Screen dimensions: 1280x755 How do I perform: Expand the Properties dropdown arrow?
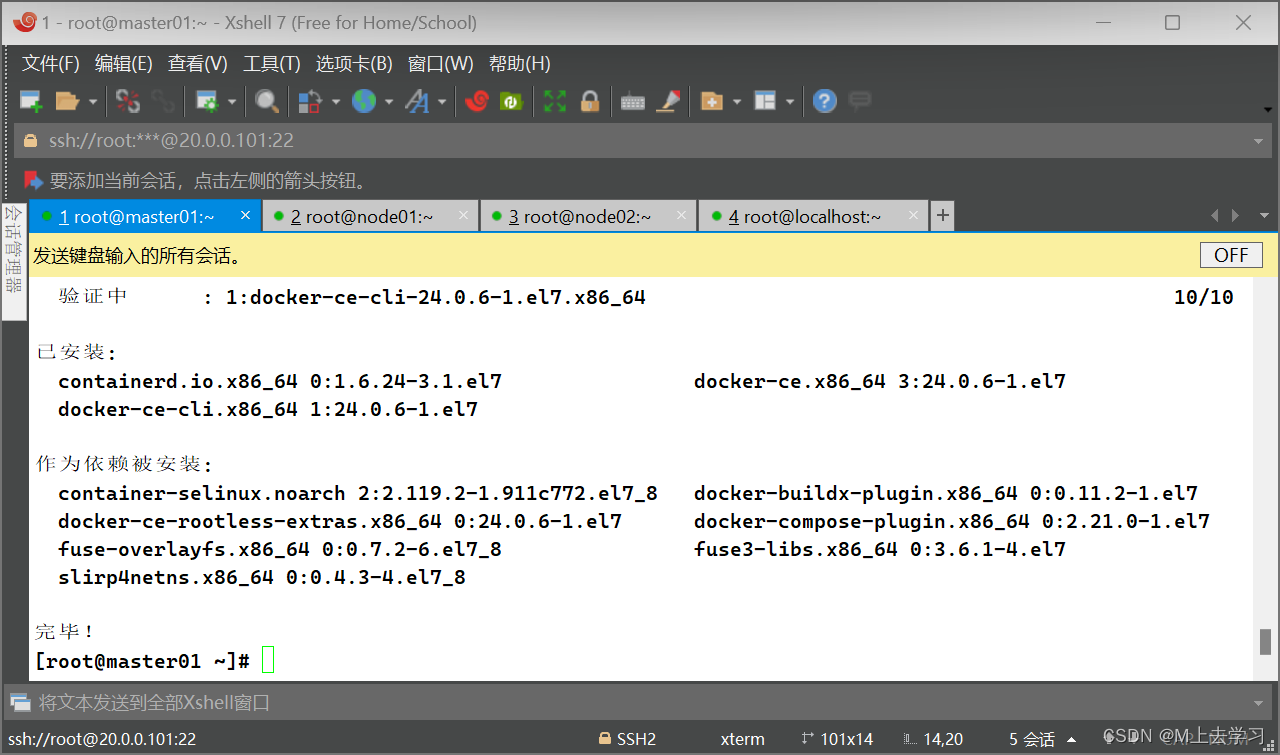(232, 101)
